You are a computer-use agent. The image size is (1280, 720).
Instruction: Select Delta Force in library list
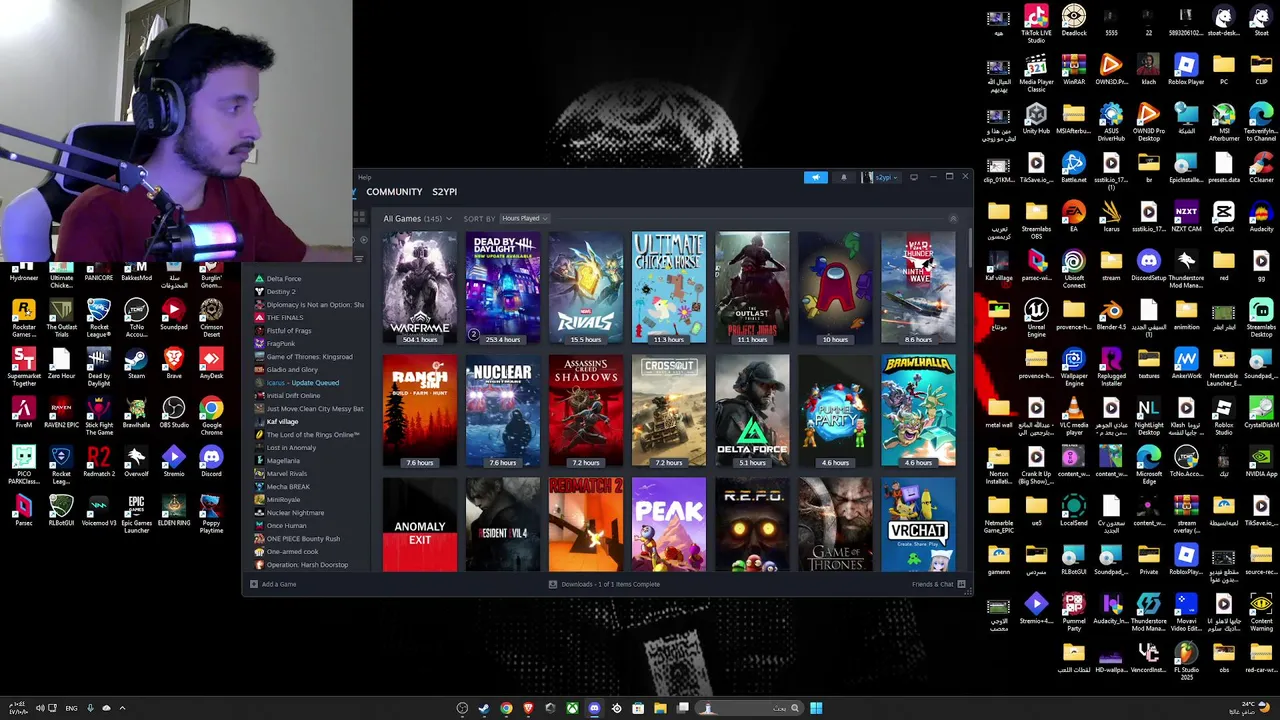284,279
